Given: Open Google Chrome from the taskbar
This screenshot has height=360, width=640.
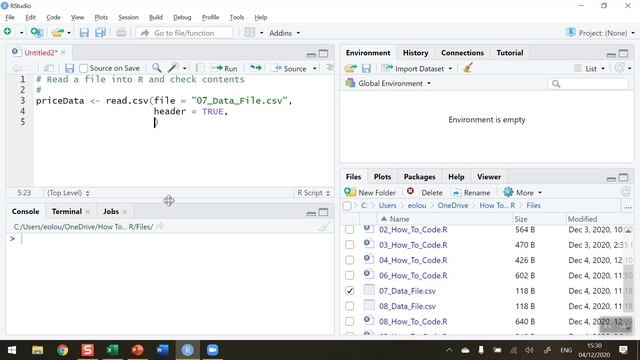Looking at the screenshot, I should coord(62,350).
